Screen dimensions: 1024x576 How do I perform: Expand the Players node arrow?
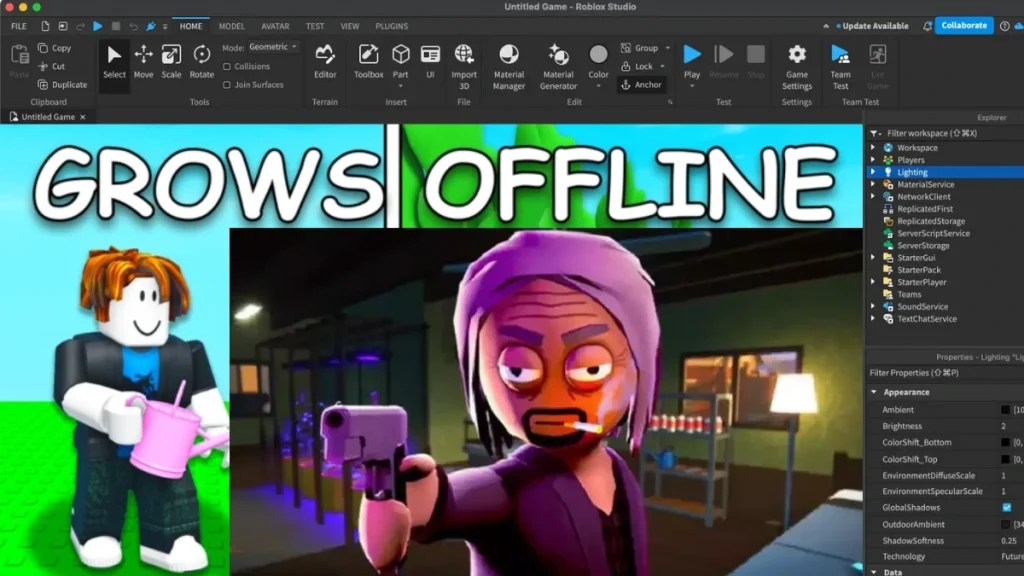[873, 160]
